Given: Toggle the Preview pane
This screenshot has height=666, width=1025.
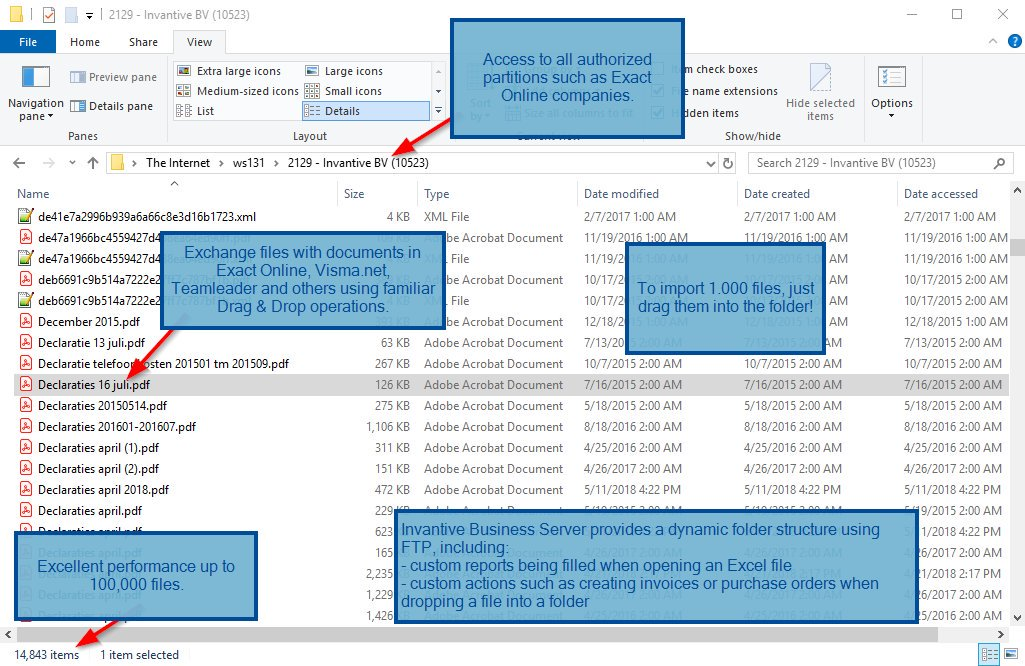Looking at the screenshot, I should pos(113,77).
